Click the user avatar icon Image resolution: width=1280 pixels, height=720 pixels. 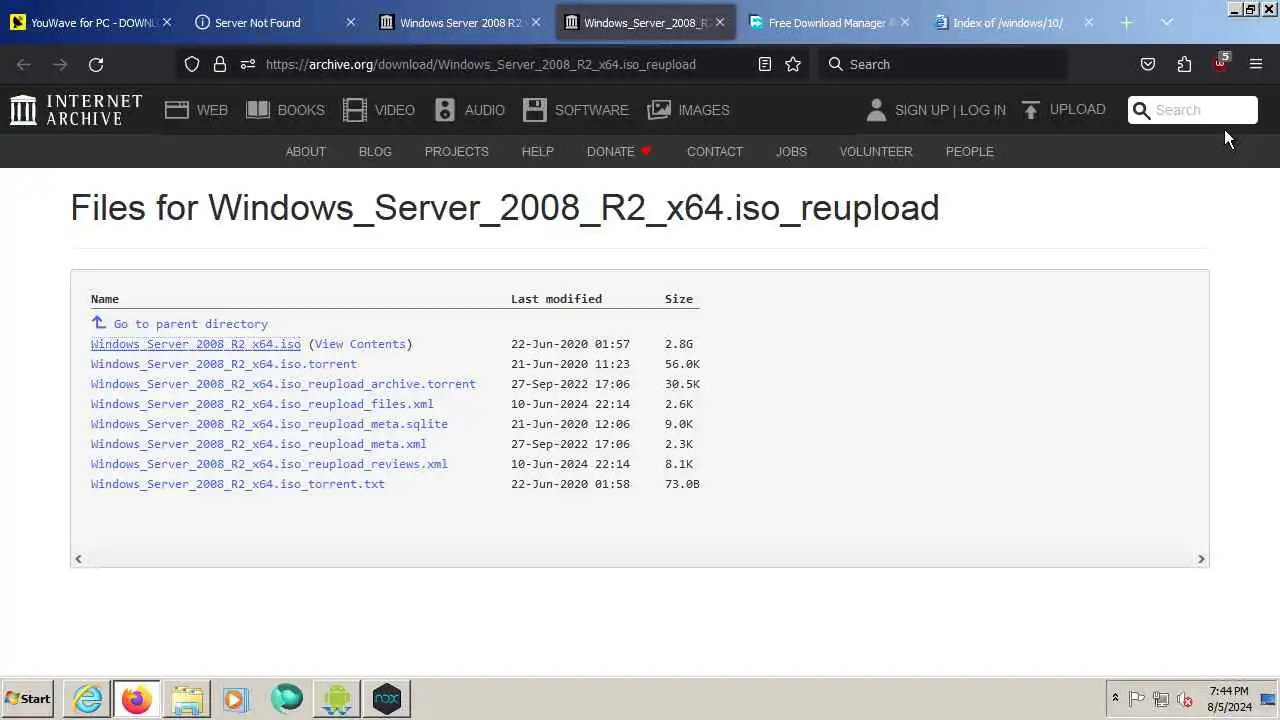pos(876,110)
